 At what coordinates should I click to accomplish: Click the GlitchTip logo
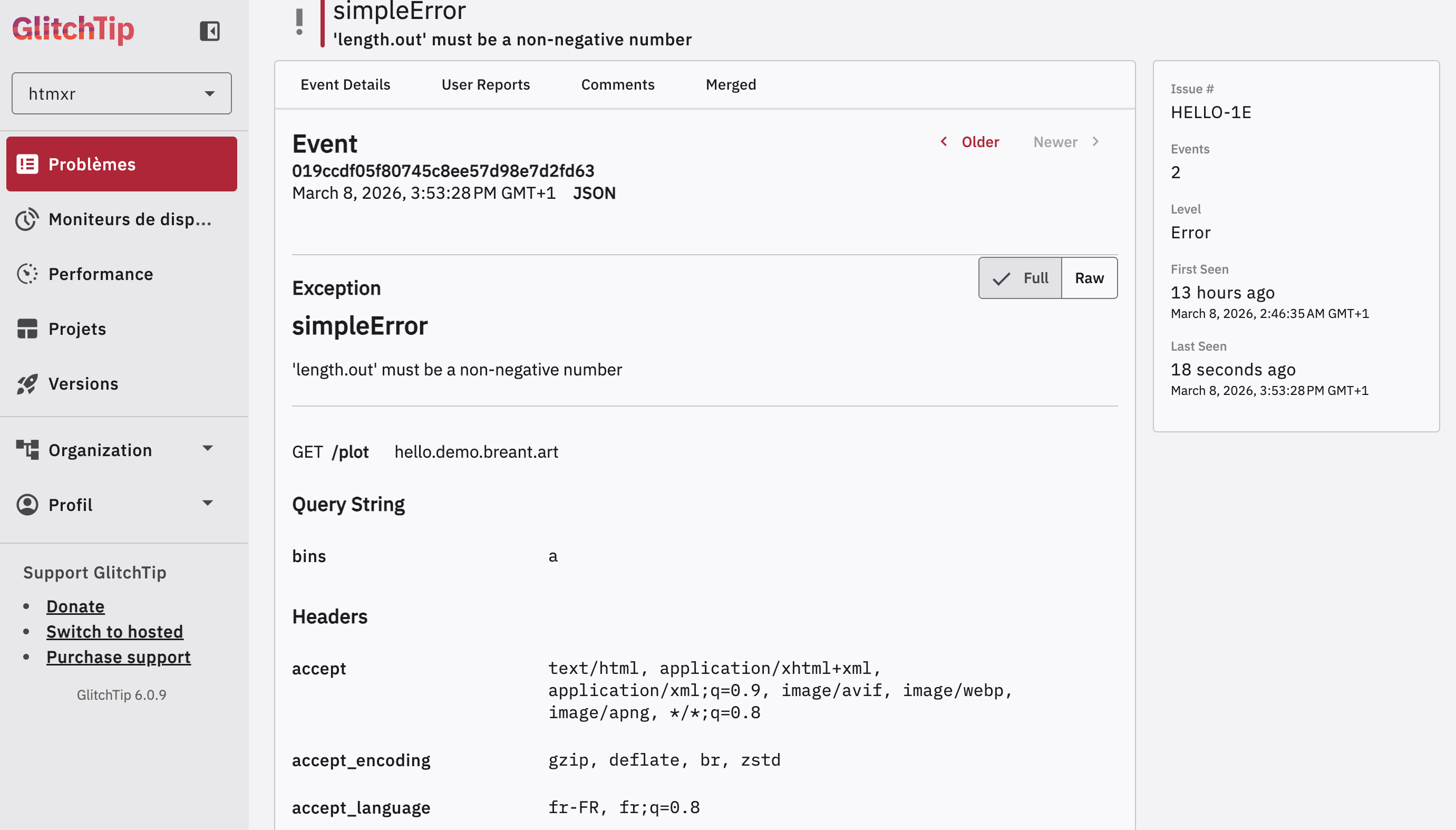[x=73, y=30]
